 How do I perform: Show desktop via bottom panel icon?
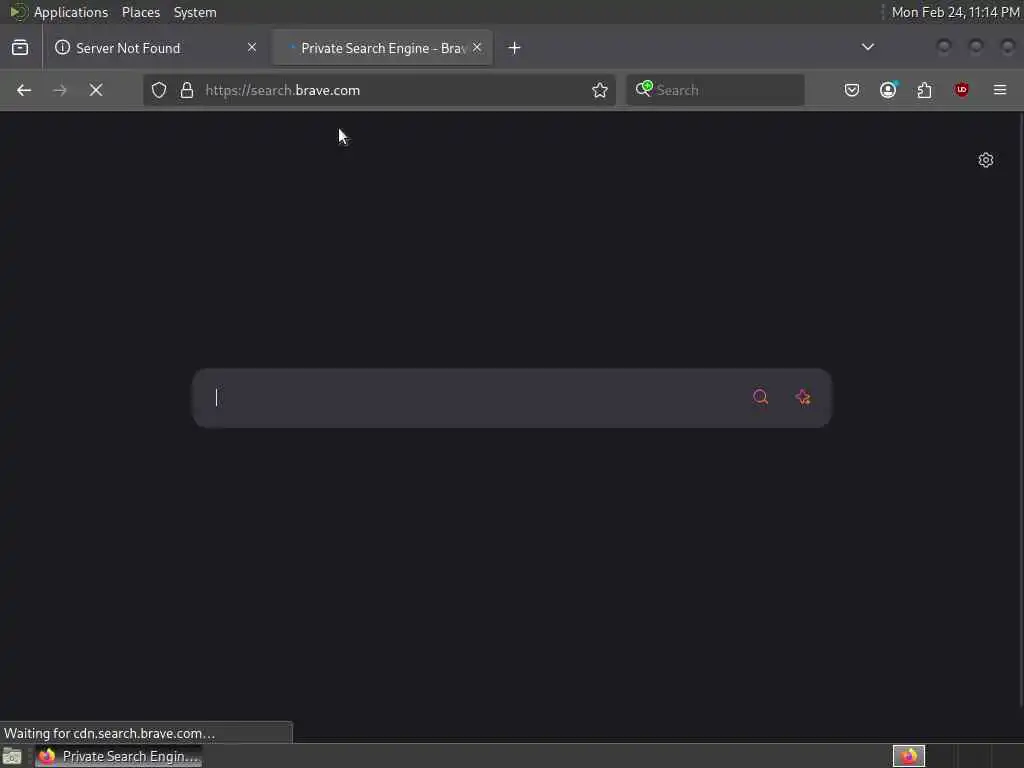[x=12, y=756]
